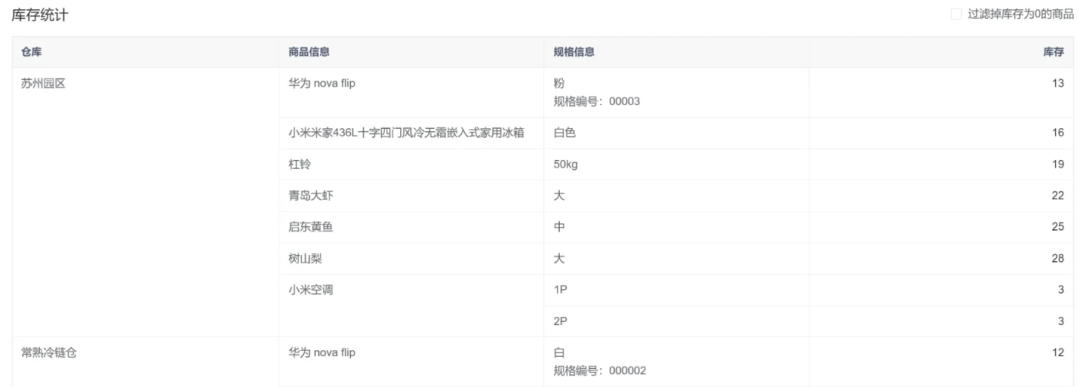Click stock value 12
1080x387 pixels.
coord(1058,353)
